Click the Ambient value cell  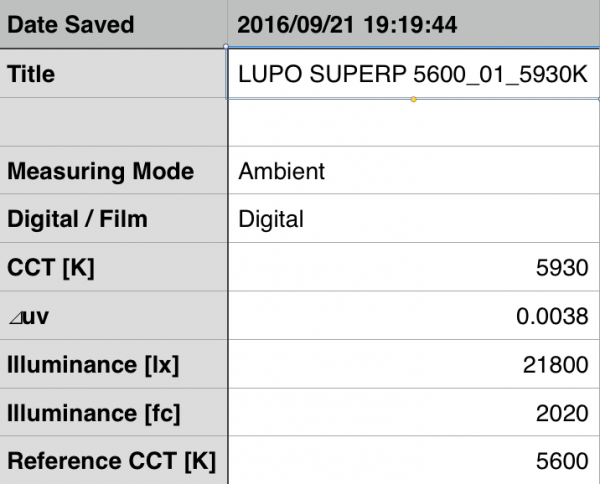tap(413, 171)
